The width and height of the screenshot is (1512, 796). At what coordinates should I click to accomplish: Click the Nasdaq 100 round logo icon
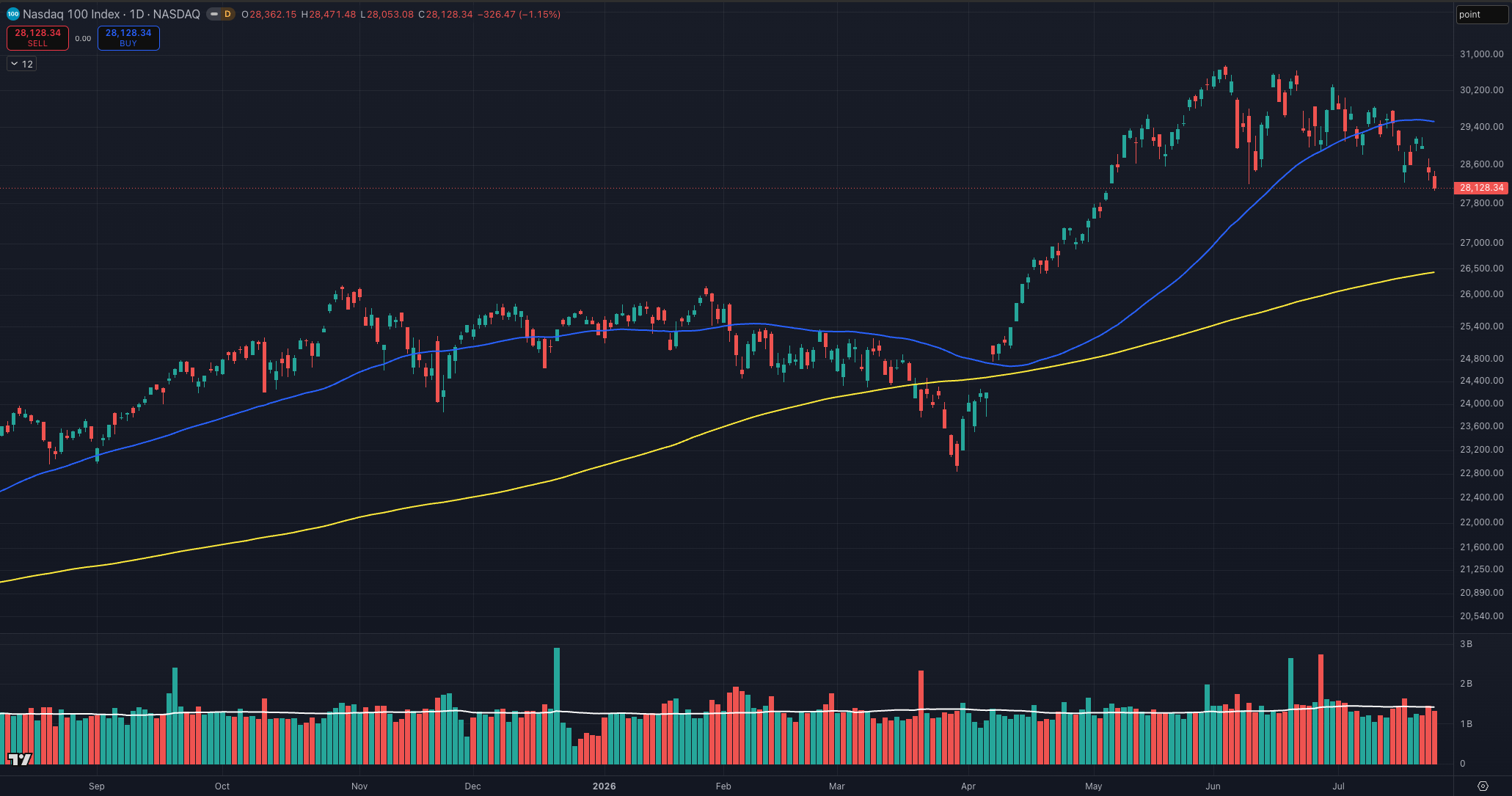(x=12, y=14)
